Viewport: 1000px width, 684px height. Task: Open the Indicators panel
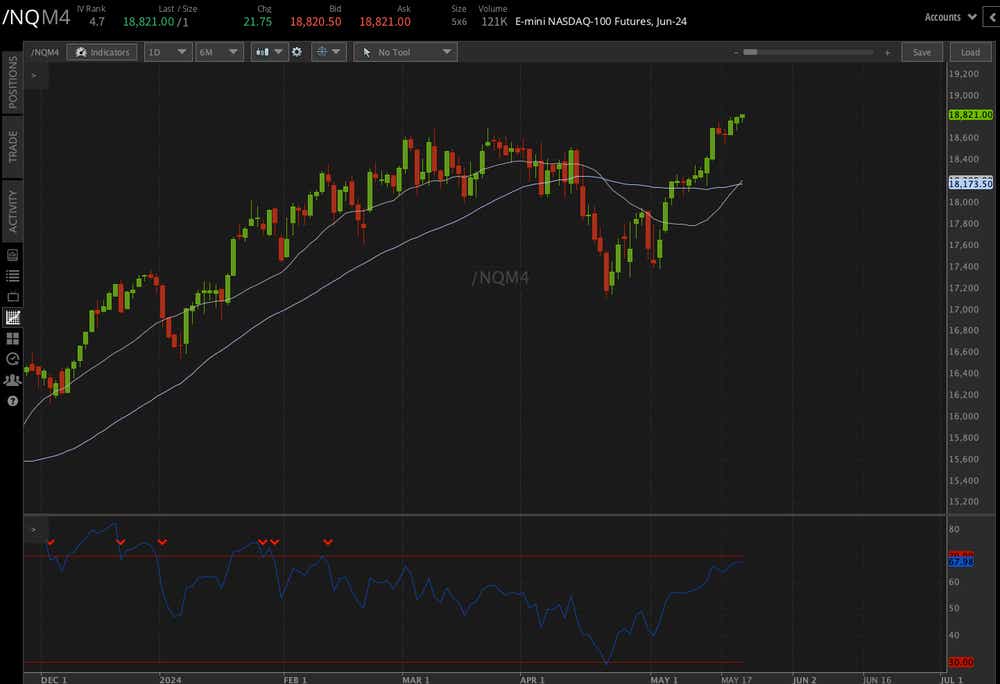tap(102, 52)
